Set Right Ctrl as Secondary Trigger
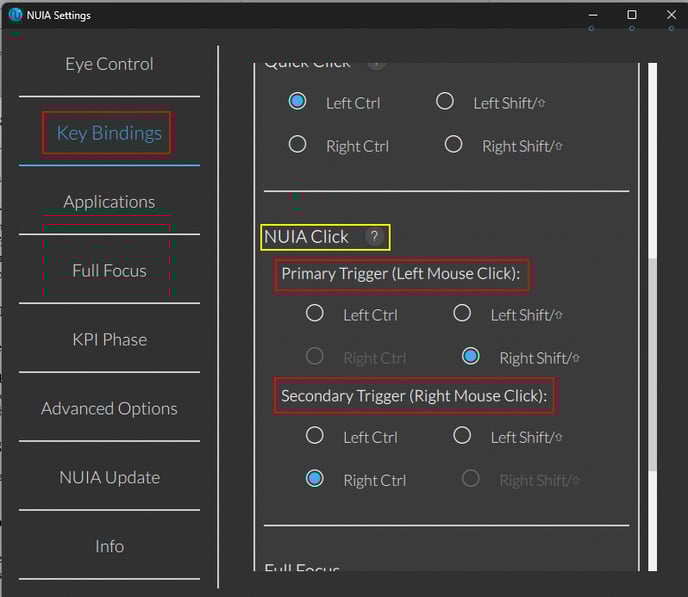This screenshot has height=597, width=688. [x=315, y=479]
